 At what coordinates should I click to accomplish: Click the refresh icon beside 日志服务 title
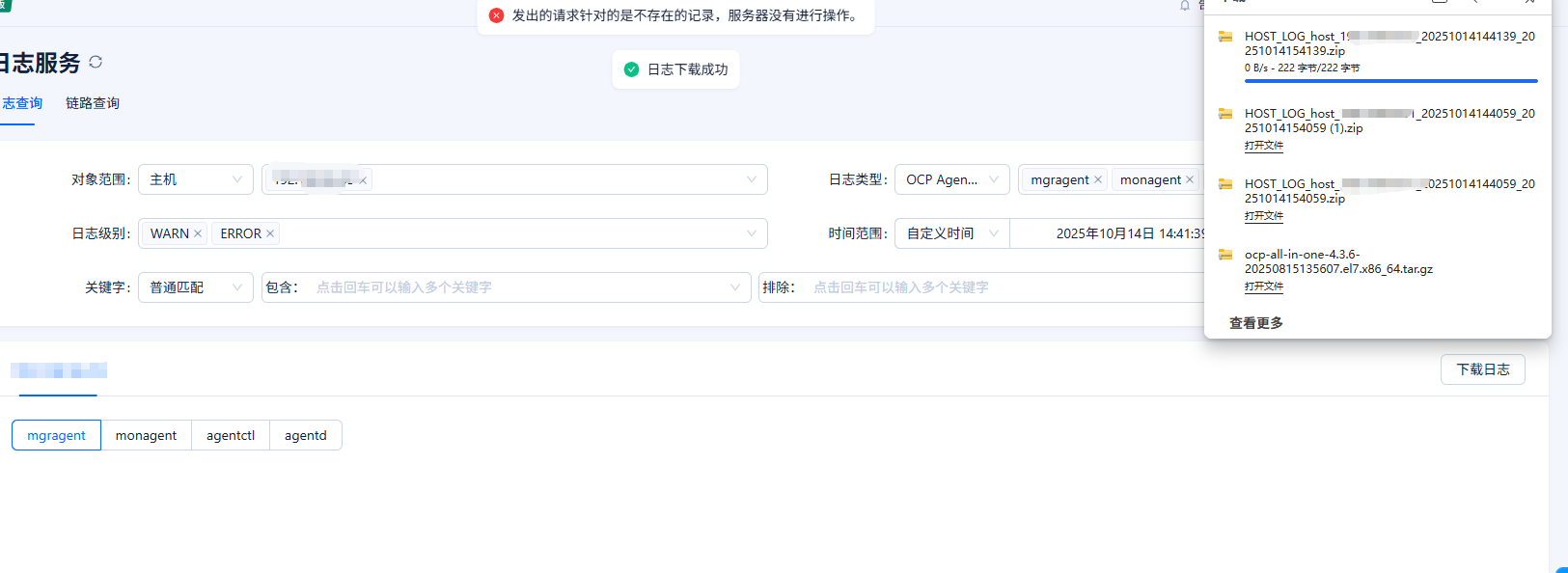coord(96,62)
